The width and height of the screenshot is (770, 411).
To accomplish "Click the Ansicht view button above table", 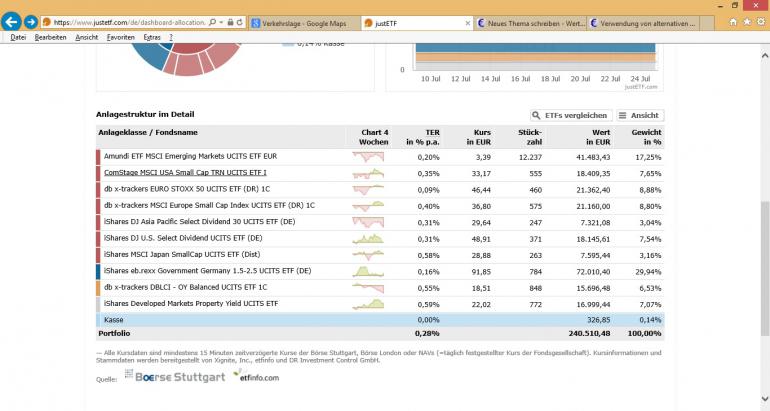I will [x=640, y=115].
